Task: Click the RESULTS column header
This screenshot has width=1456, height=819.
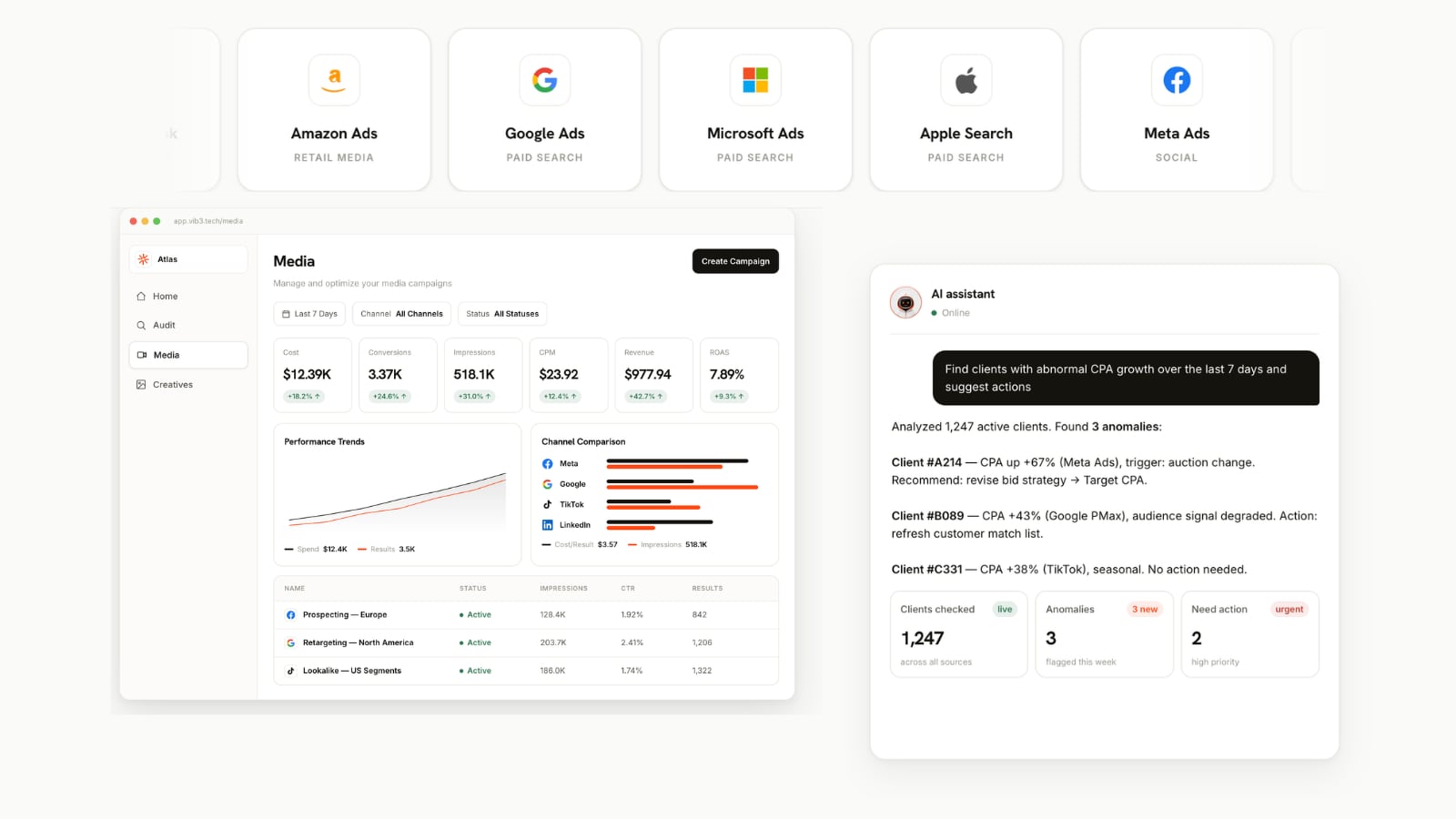Action: point(707,589)
